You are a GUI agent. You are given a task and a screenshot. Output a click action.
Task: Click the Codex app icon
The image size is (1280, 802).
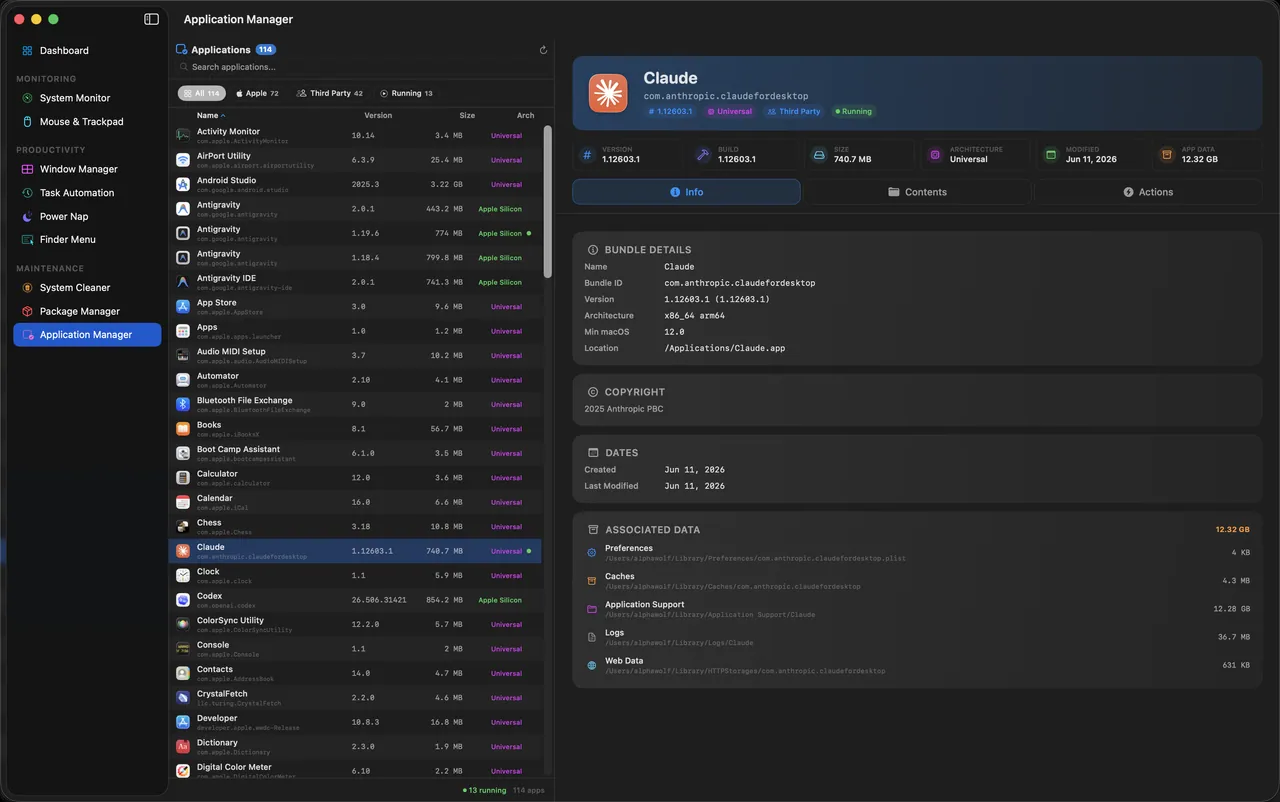tap(183, 600)
